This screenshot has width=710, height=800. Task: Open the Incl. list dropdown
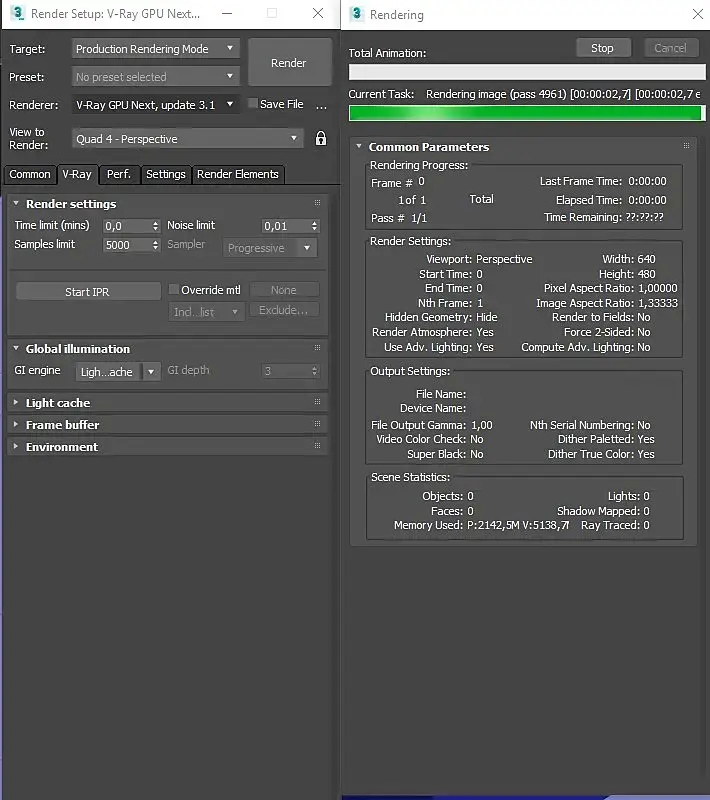(206, 312)
